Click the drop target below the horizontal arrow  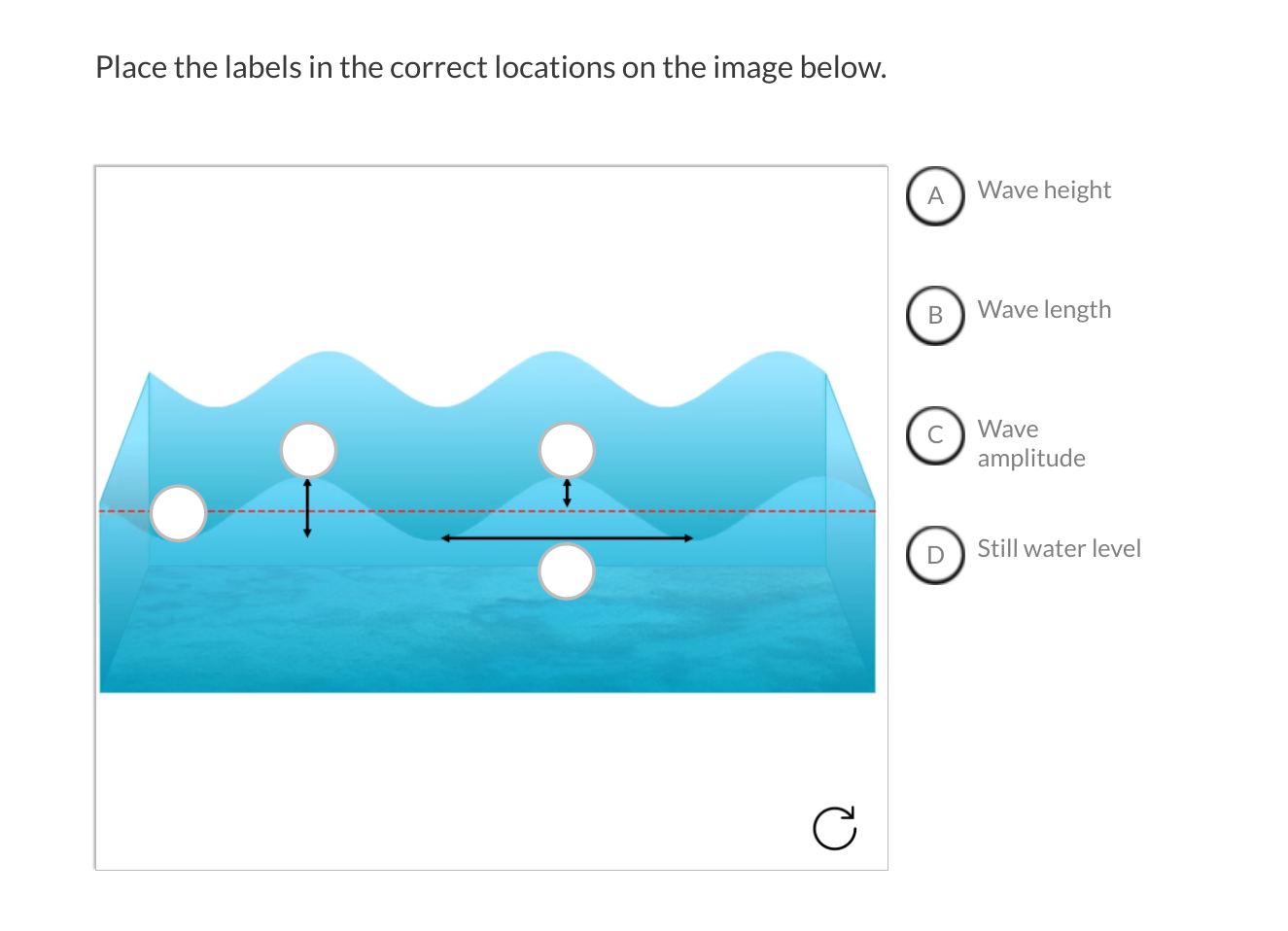click(x=567, y=571)
